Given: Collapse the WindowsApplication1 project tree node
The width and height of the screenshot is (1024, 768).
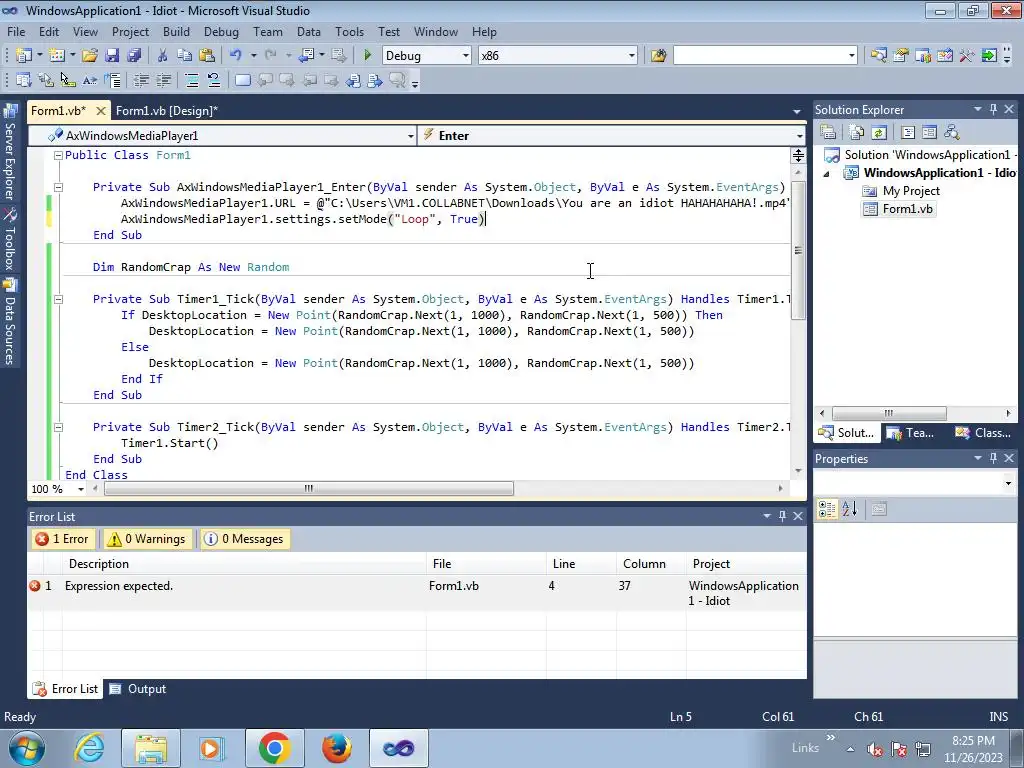Looking at the screenshot, I should [x=826, y=174].
